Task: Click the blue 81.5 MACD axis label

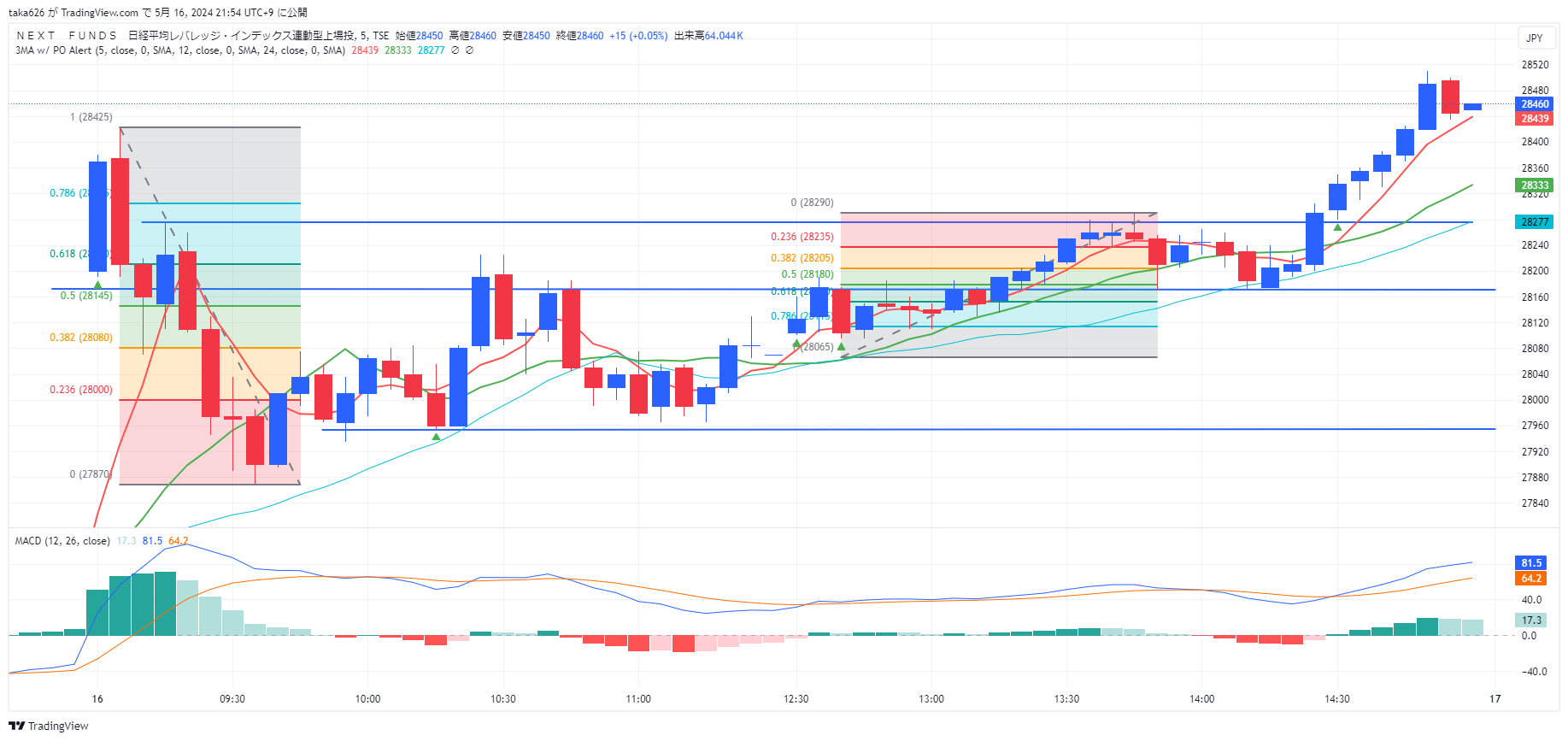Action: pyautogui.click(x=1531, y=563)
